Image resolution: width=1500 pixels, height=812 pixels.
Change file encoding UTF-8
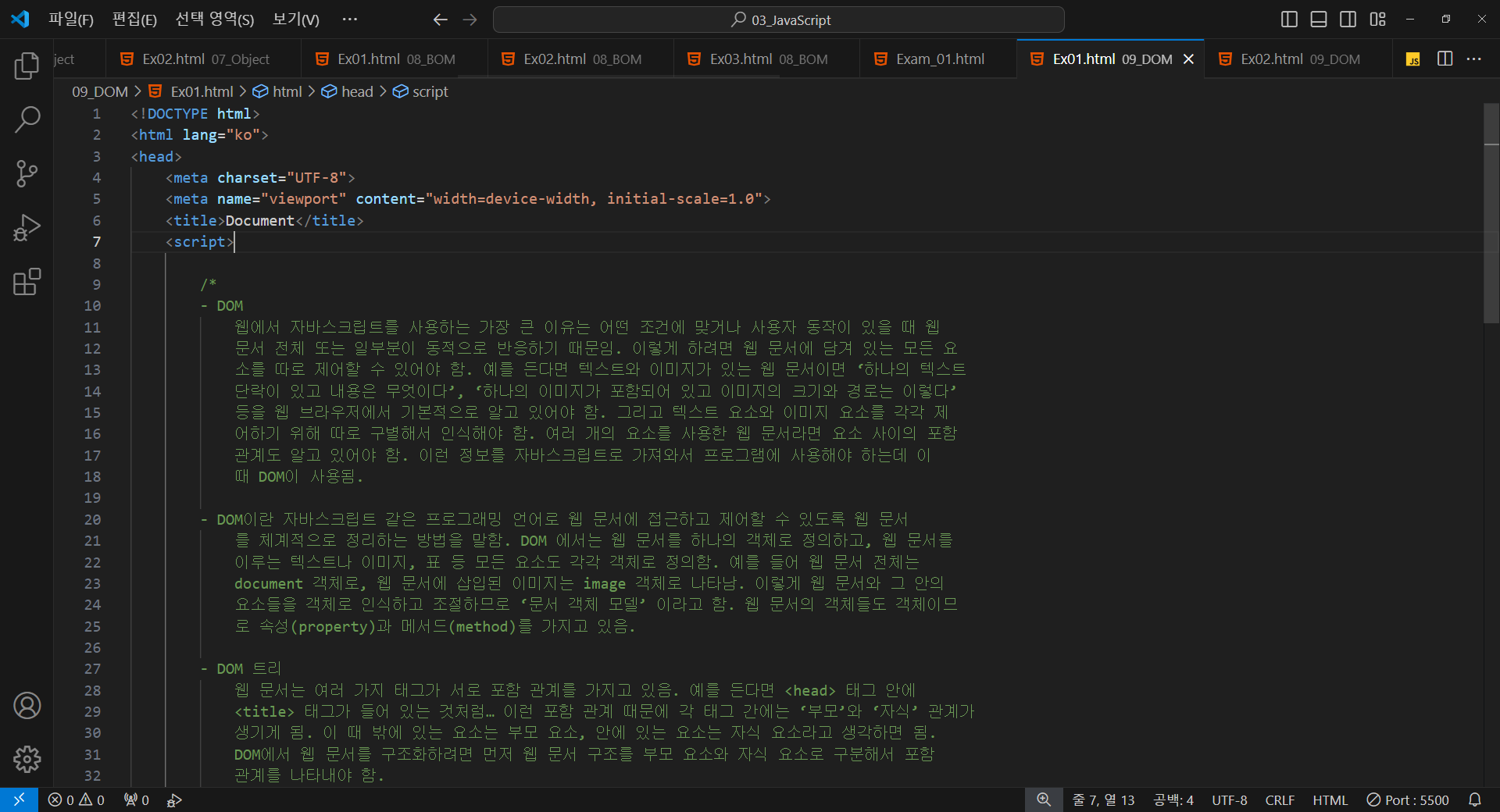(1229, 800)
